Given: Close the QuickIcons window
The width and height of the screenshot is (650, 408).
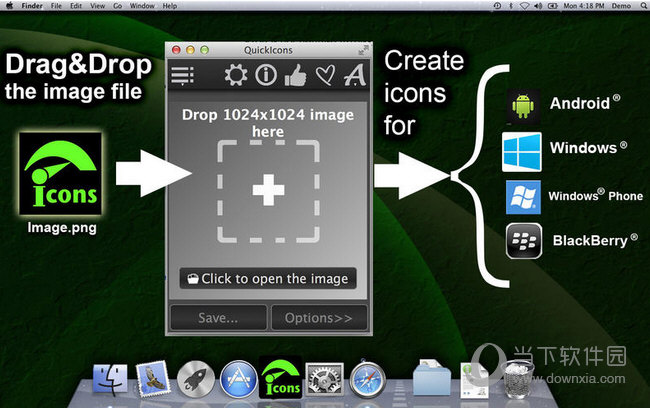Looking at the screenshot, I should point(176,50).
